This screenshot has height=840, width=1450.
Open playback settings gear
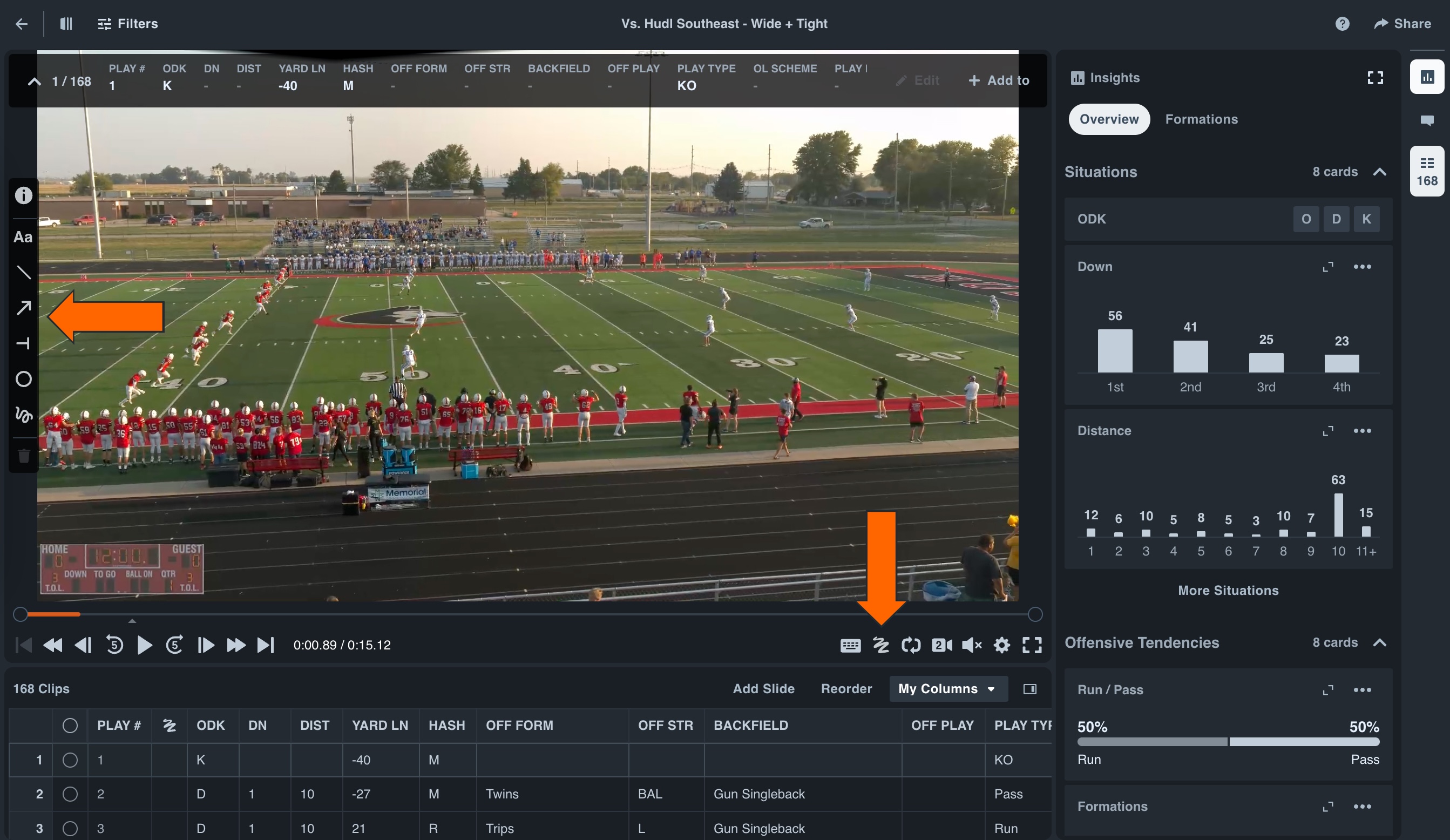point(1002,645)
